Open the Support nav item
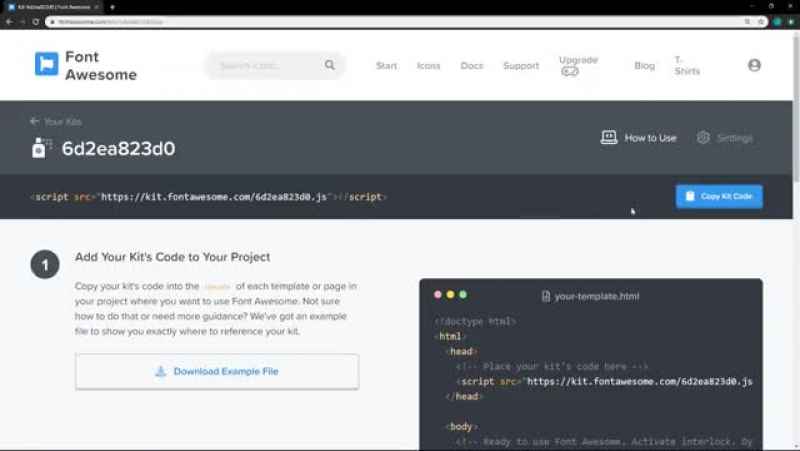Screen dimensions: 800x451 pos(521,65)
